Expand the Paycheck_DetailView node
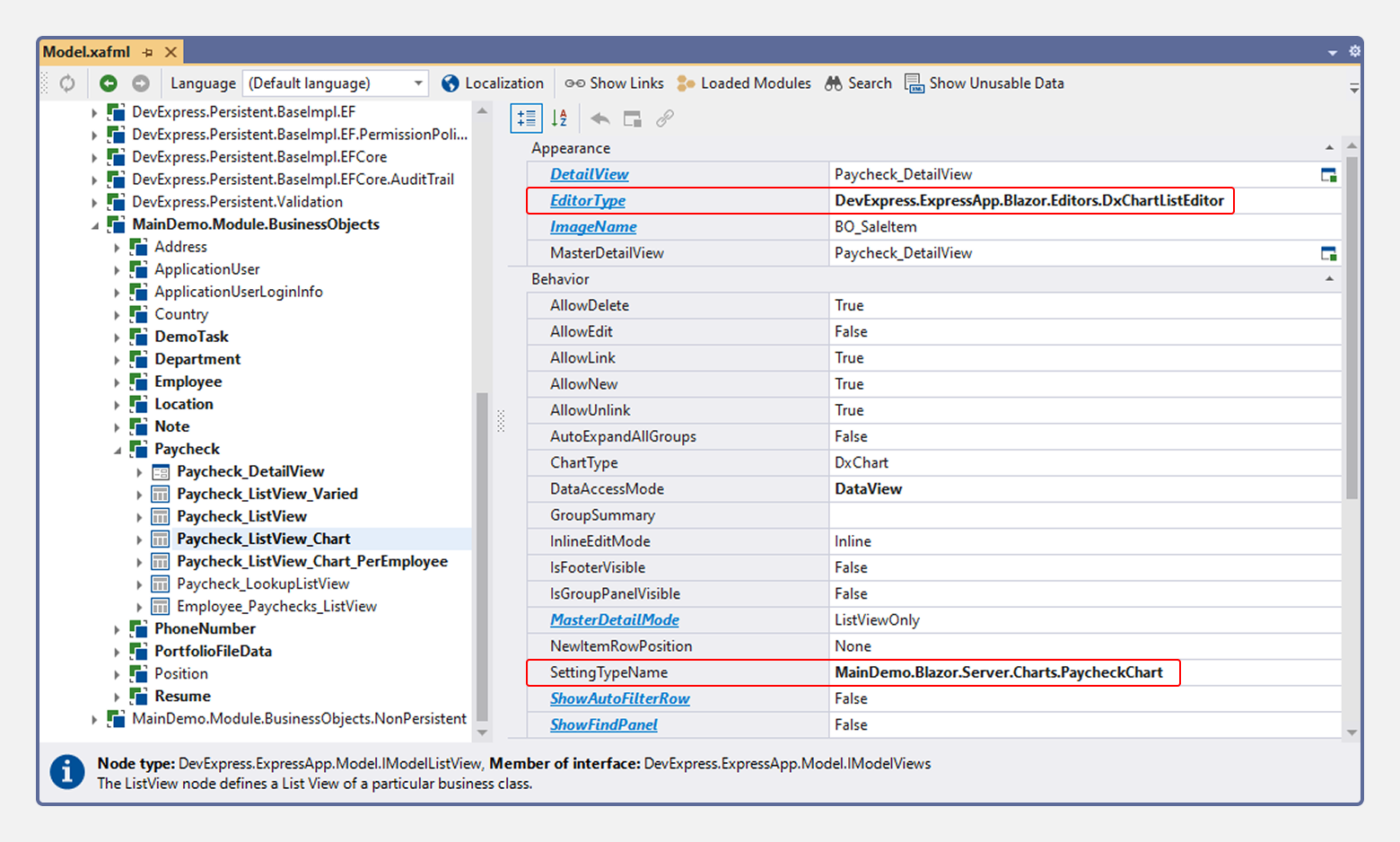 (139, 471)
